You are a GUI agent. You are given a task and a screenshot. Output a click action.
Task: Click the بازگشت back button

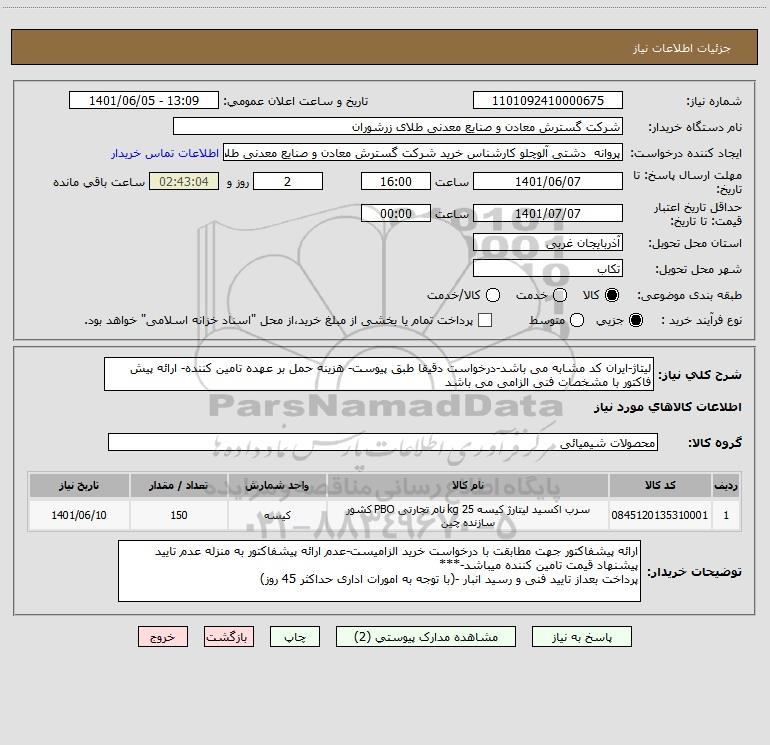229,637
